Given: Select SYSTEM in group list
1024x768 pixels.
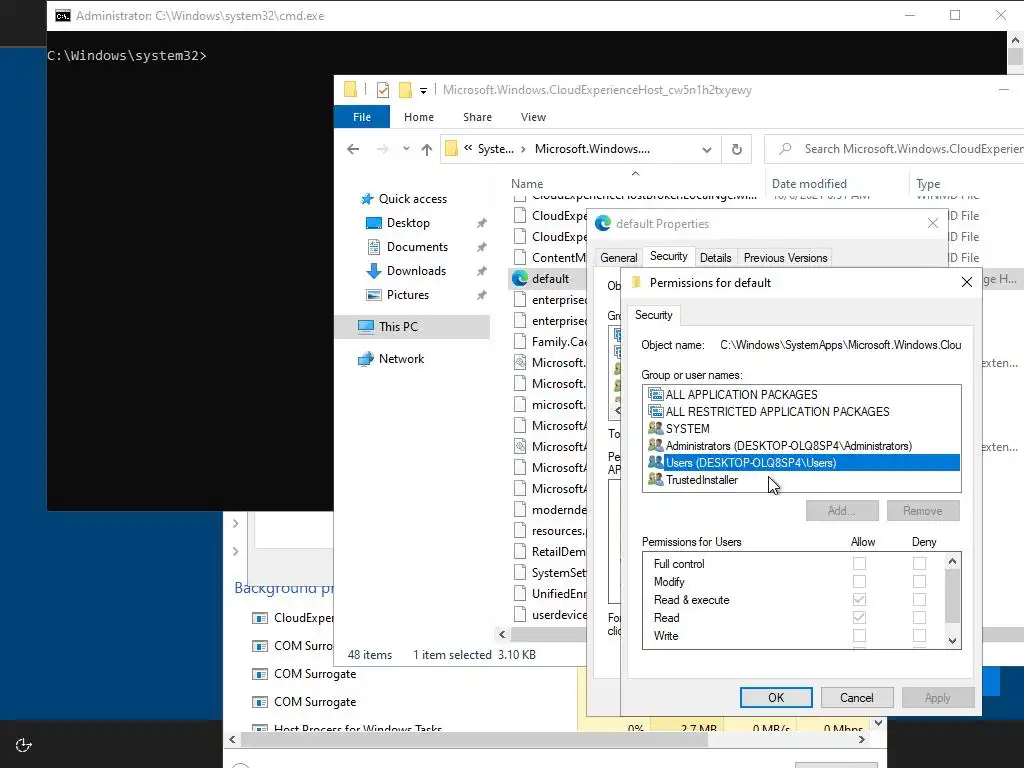Looking at the screenshot, I should click(x=687, y=428).
